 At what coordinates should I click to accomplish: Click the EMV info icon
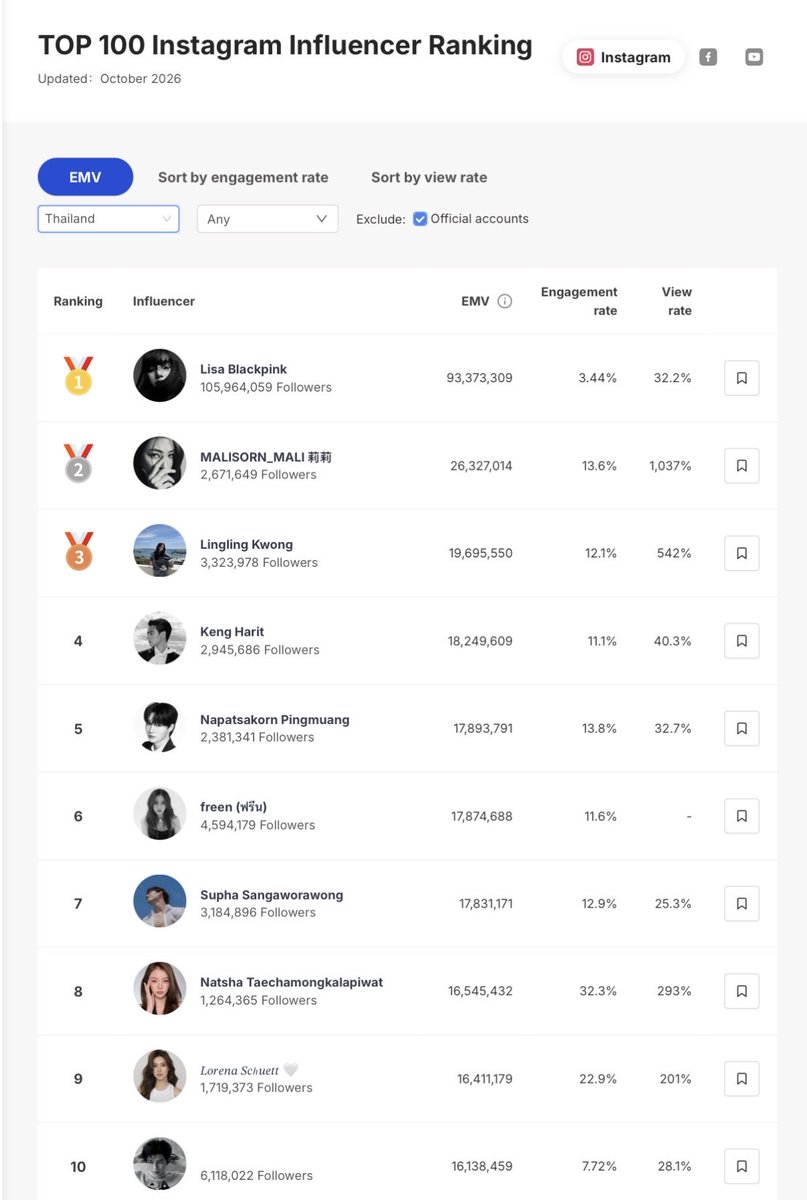[505, 301]
